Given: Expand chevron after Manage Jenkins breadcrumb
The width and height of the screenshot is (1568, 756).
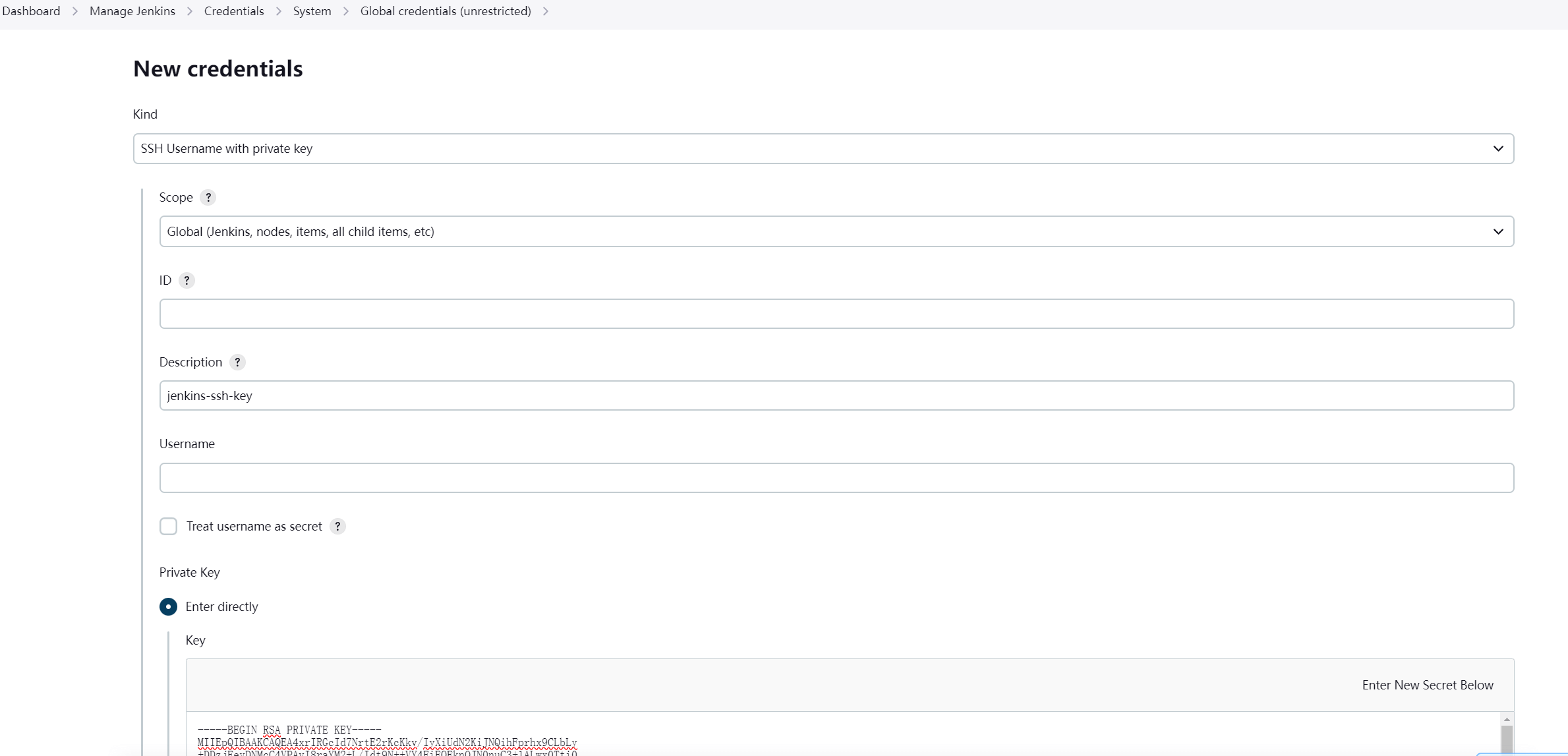Looking at the screenshot, I should (x=190, y=11).
